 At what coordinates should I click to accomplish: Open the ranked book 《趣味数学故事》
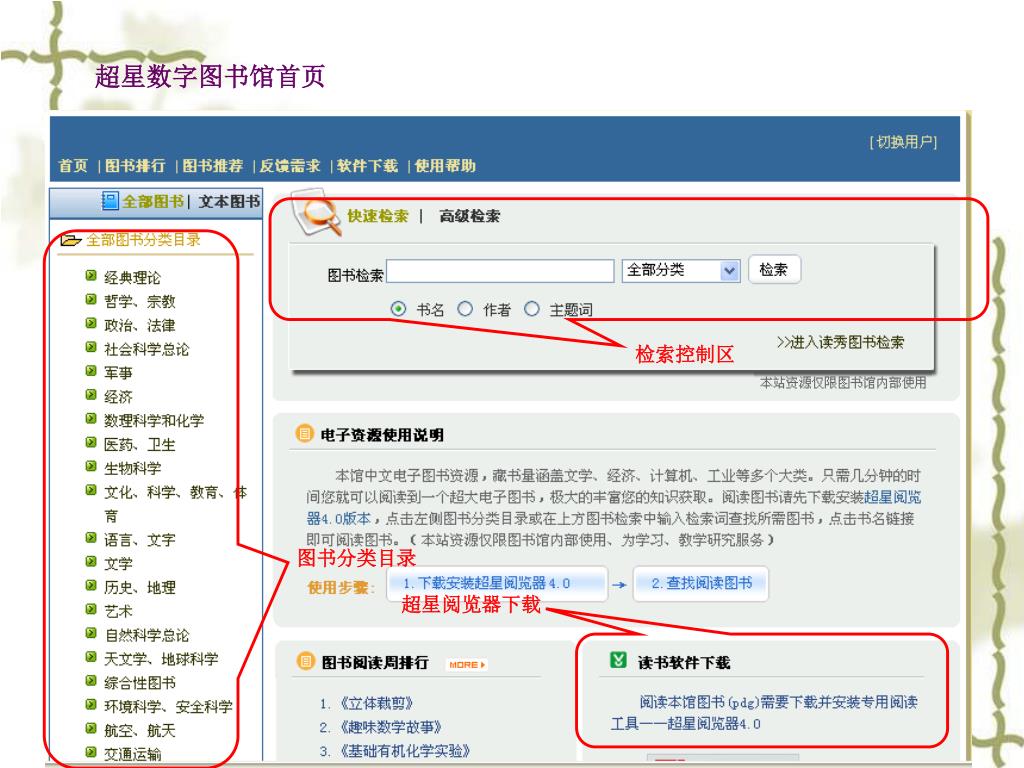click(390, 727)
